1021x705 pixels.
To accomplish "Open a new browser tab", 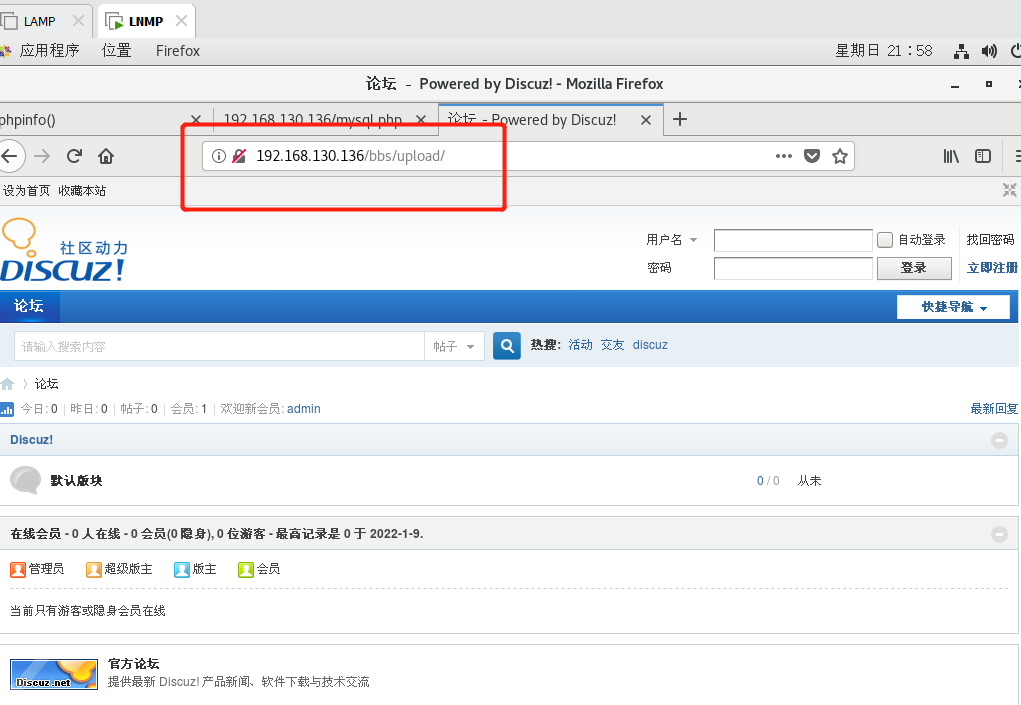I will point(680,119).
